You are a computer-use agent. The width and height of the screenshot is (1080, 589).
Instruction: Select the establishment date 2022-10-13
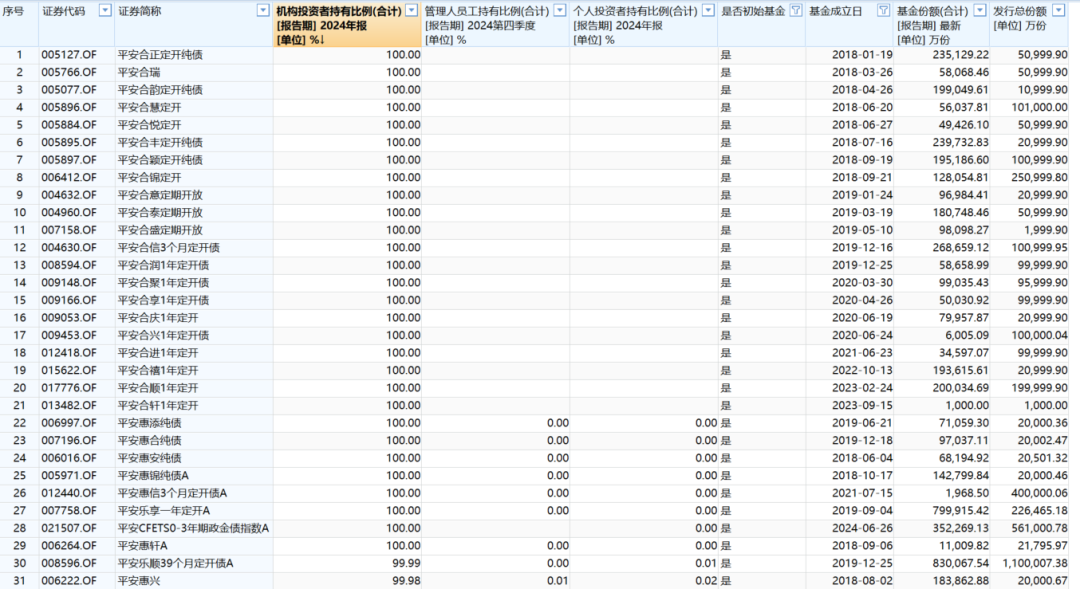[x=862, y=371]
